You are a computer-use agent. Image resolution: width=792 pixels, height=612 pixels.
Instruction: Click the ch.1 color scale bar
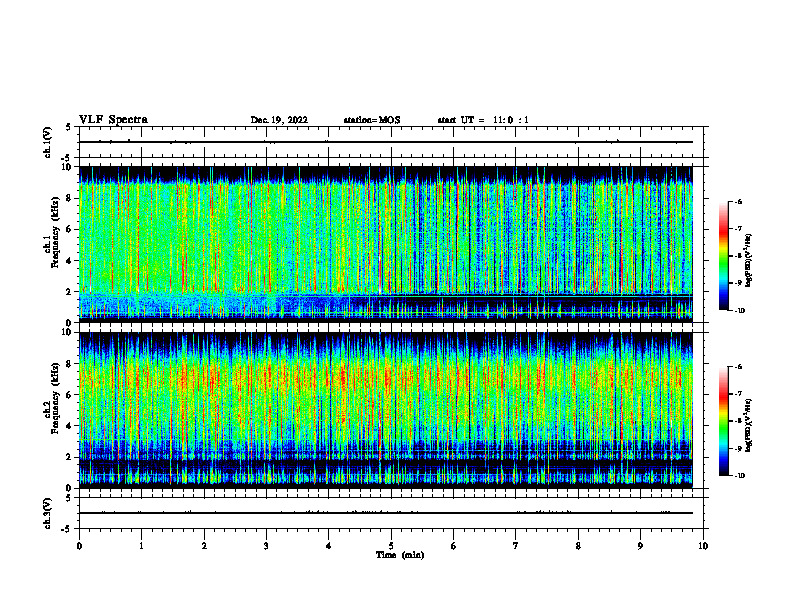[724, 256]
